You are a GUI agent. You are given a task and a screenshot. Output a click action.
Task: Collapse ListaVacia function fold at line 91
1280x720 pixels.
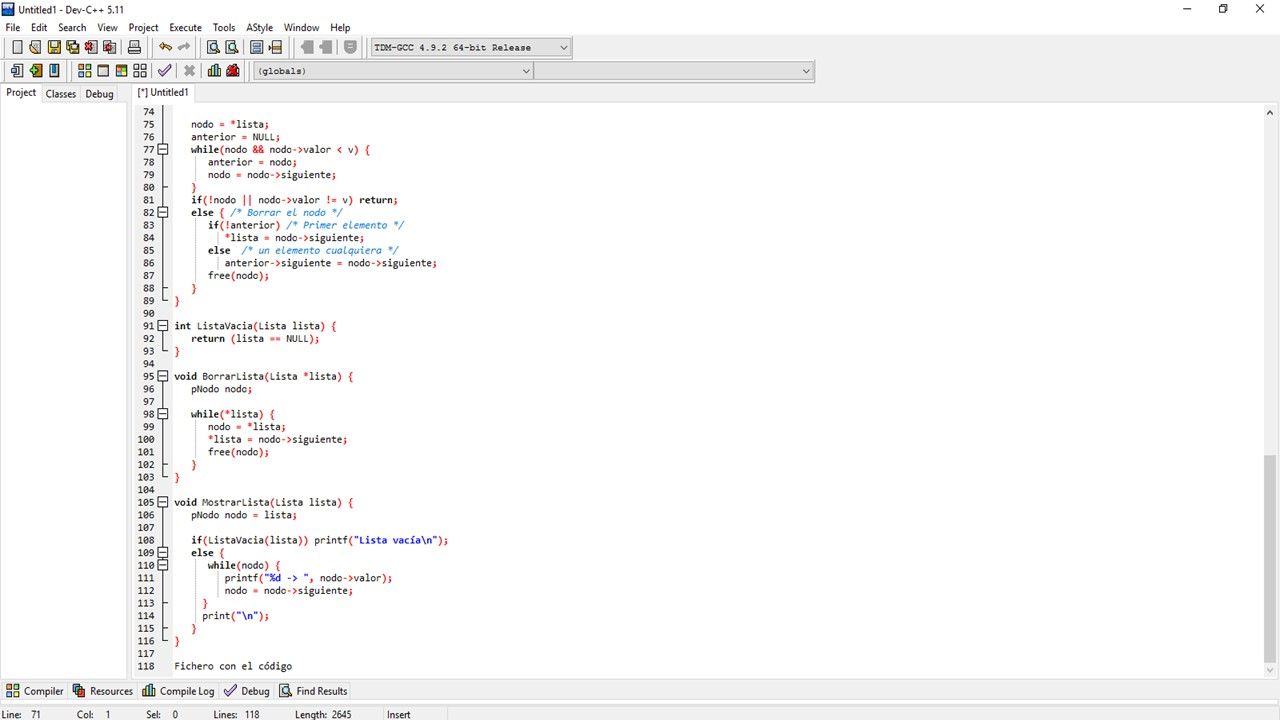point(163,326)
